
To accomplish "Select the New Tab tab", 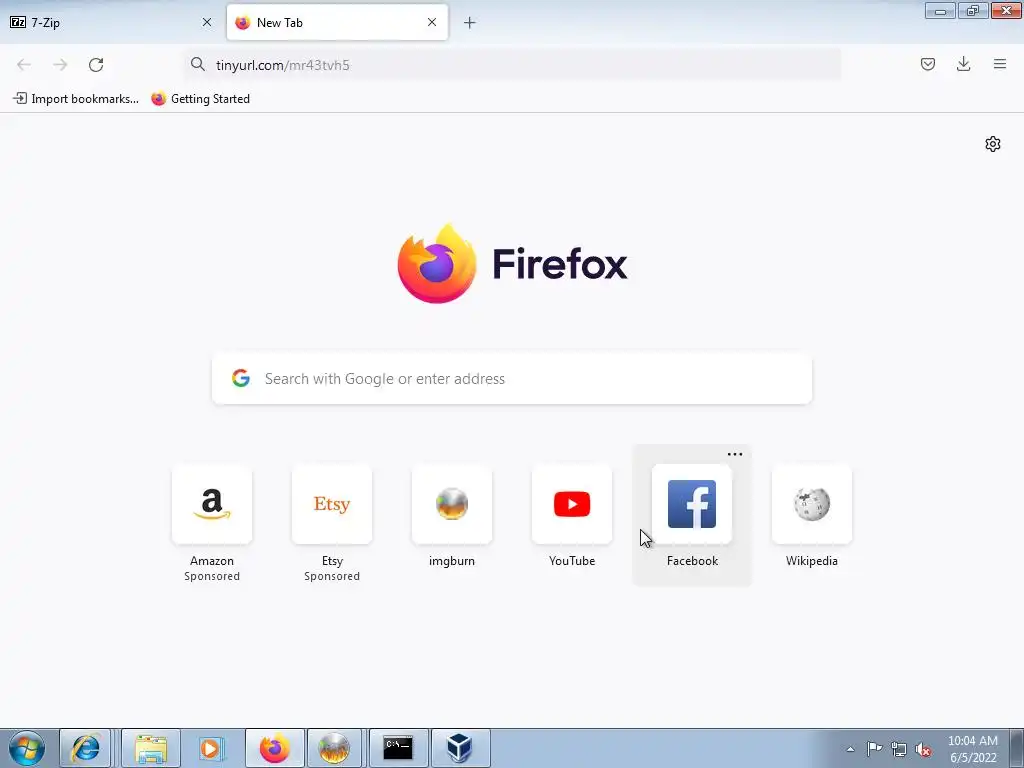I will point(337,22).
